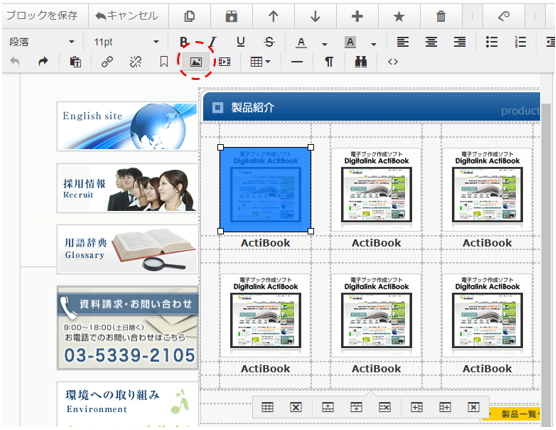This screenshot has width=556, height=430.
Task: Toggle strikethrough formatting
Action: (x=269, y=42)
